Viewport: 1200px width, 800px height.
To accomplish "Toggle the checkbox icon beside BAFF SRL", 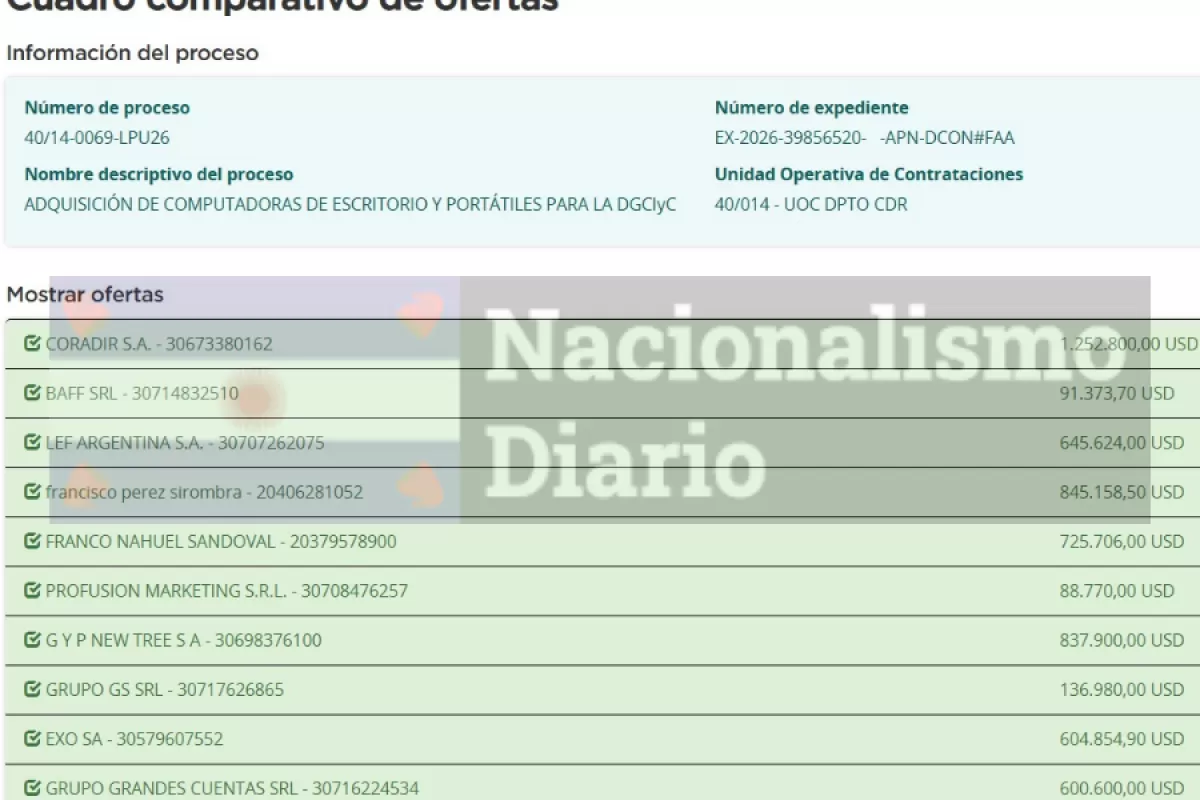I will click(32, 393).
